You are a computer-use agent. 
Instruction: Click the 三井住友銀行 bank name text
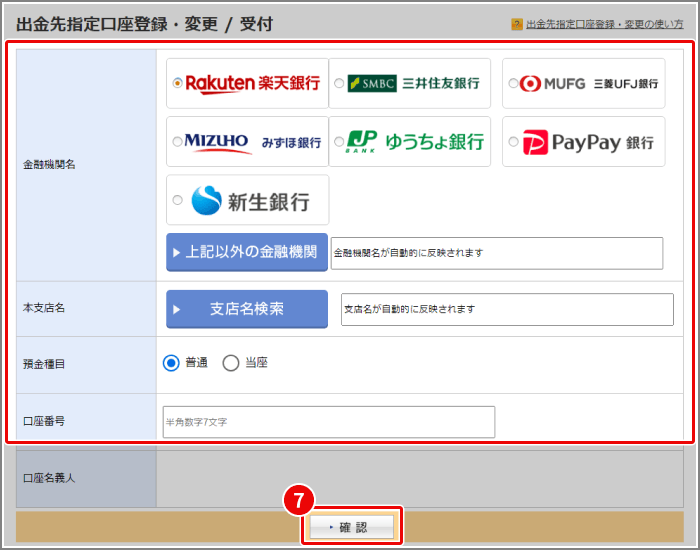coord(441,83)
